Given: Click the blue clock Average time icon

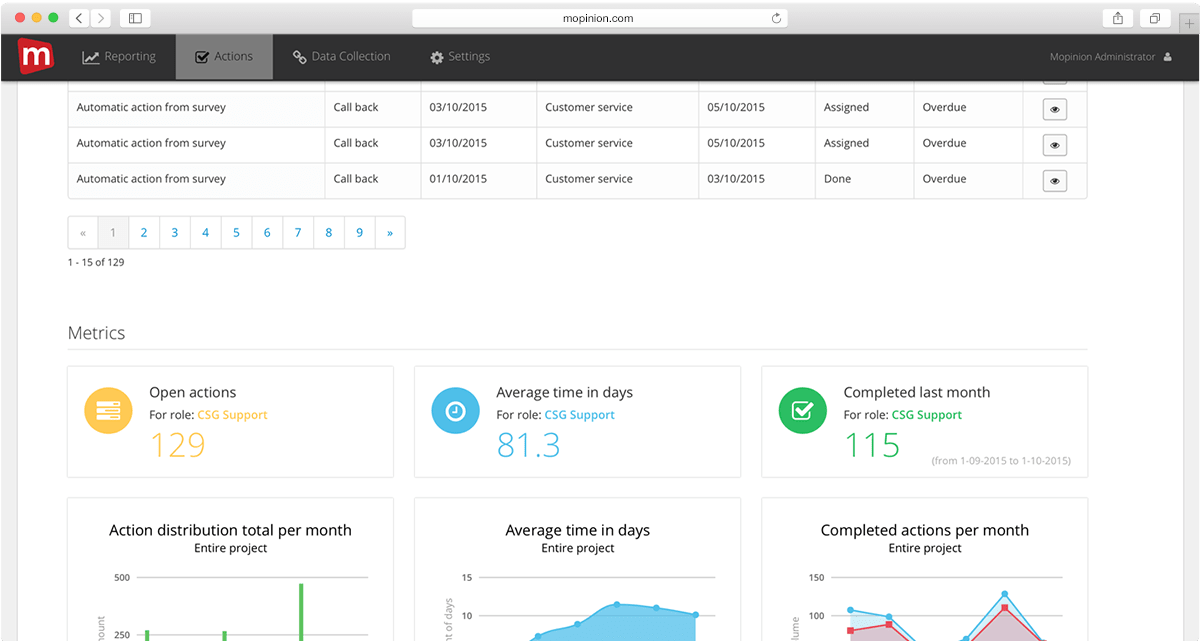Looking at the screenshot, I should point(455,411).
